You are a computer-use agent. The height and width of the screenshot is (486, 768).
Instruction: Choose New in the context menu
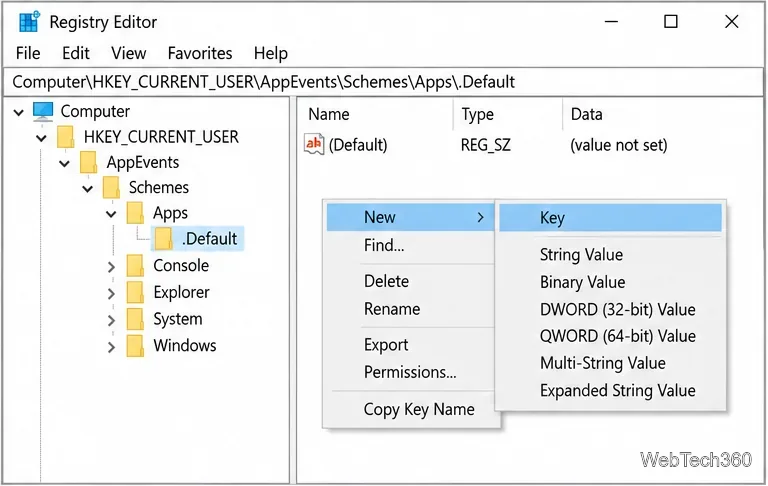410,217
